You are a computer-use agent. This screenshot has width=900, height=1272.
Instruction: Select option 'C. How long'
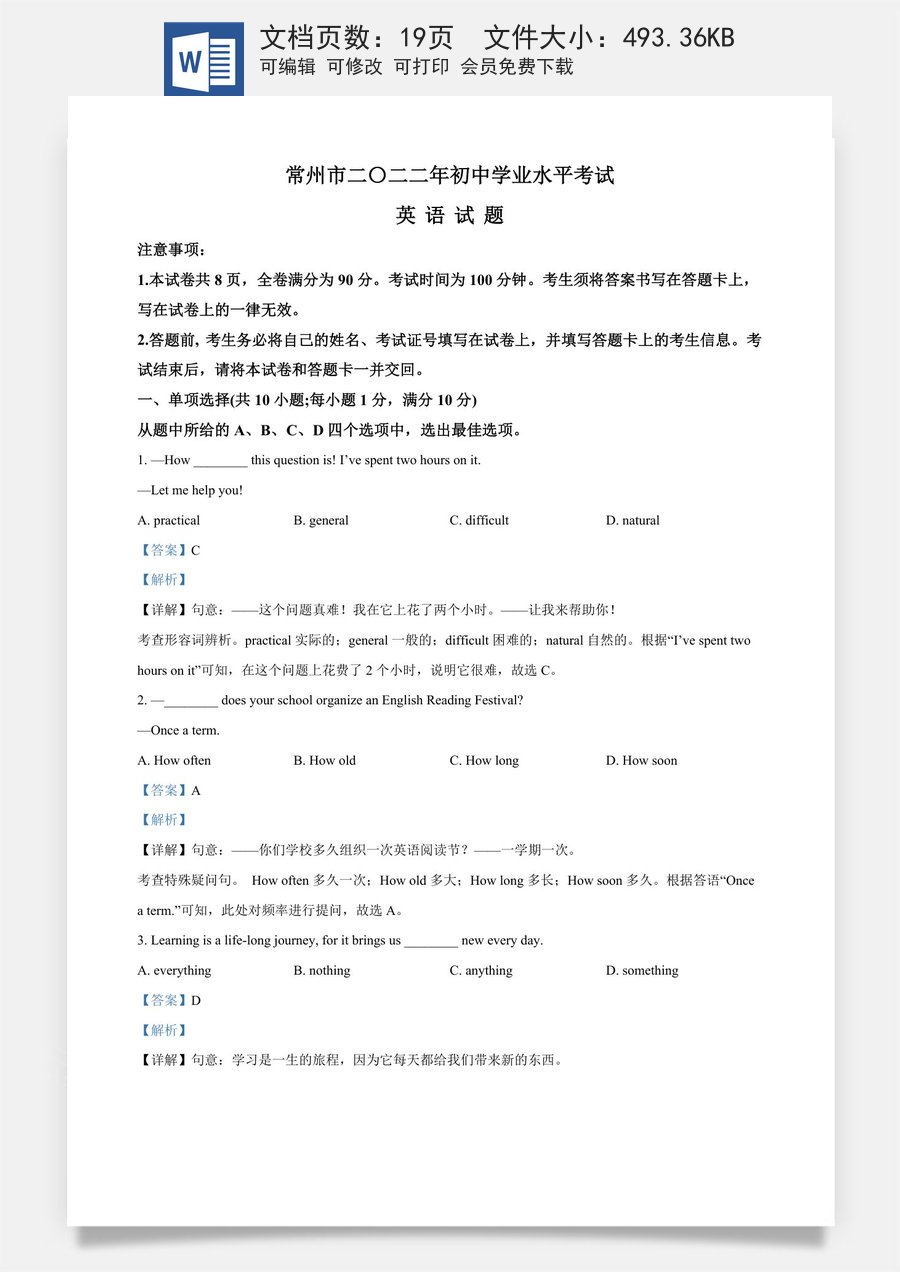point(484,760)
